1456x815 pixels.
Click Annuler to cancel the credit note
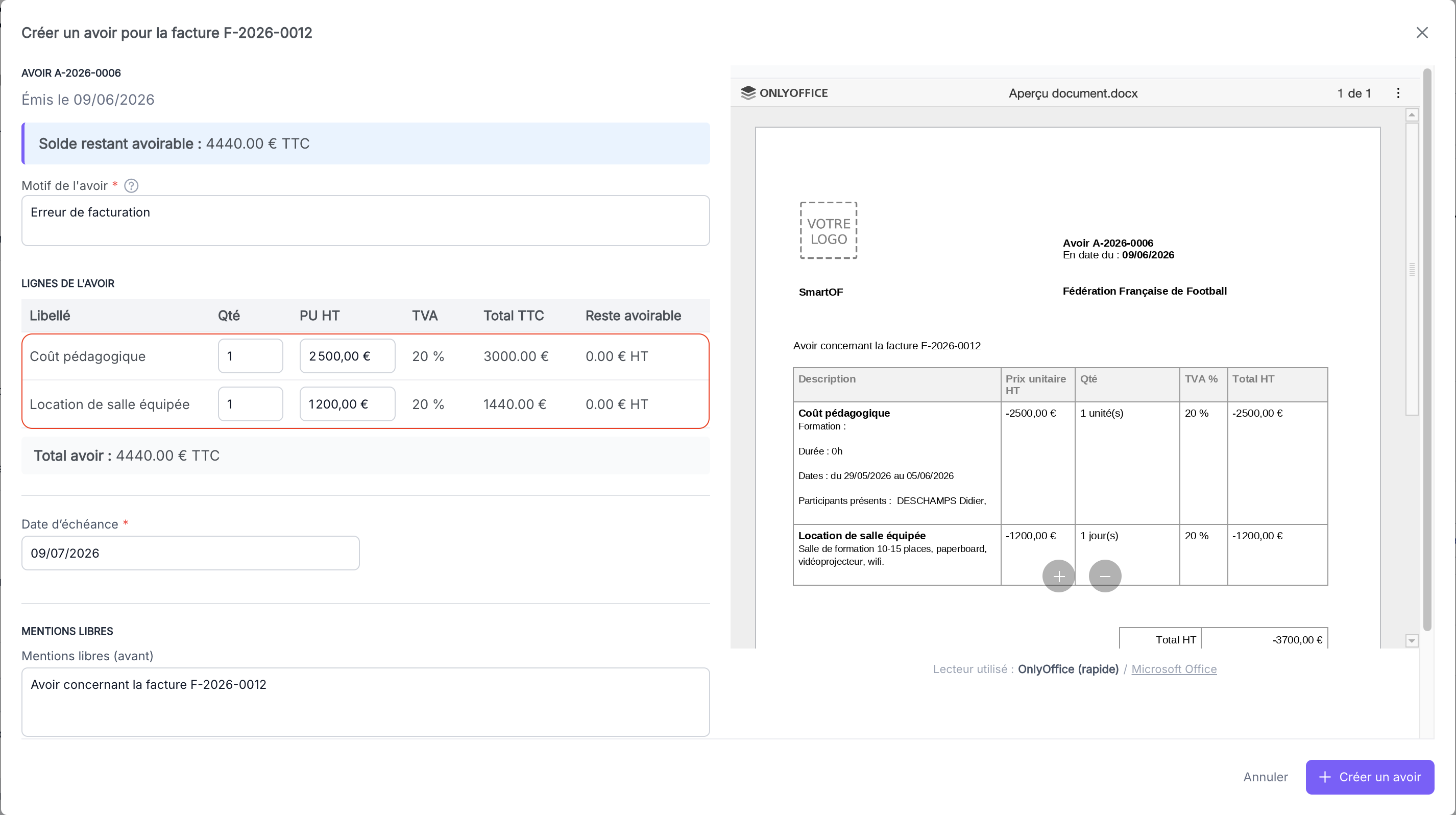pyautogui.click(x=1266, y=777)
